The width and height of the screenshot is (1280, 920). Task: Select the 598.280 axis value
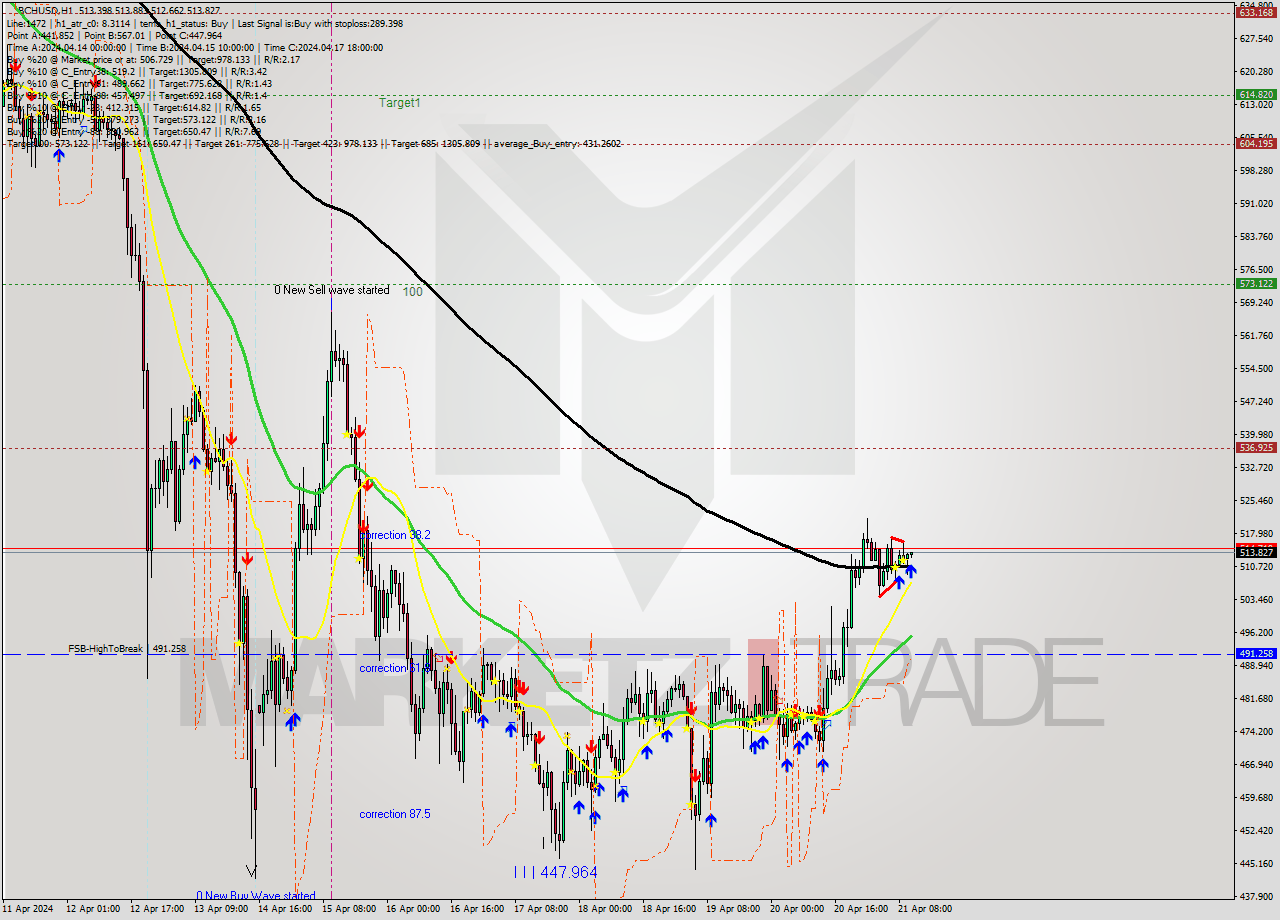pyautogui.click(x=1255, y=171)
